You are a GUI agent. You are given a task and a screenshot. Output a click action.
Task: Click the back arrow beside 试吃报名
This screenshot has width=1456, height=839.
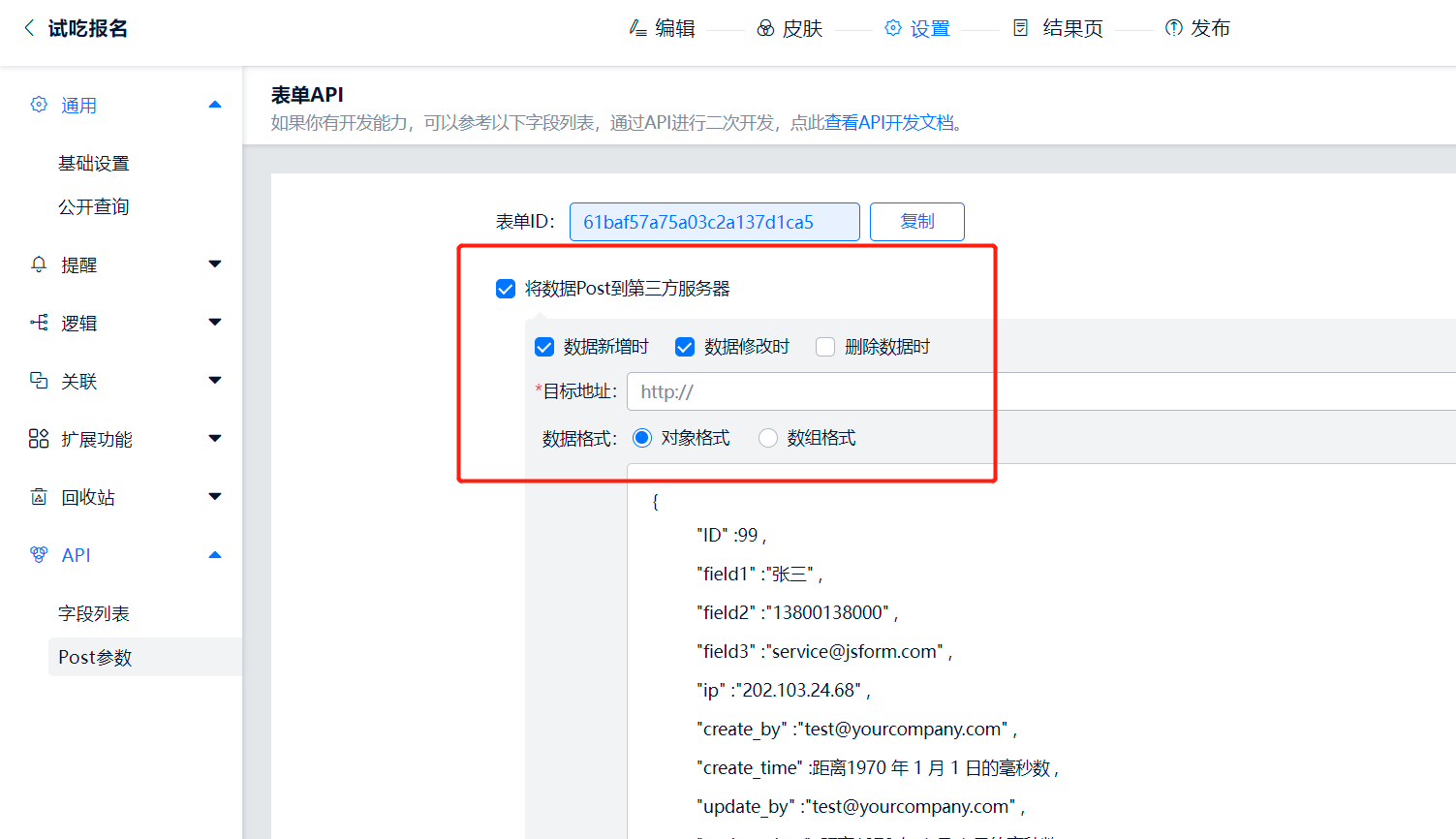coord(29,28)
